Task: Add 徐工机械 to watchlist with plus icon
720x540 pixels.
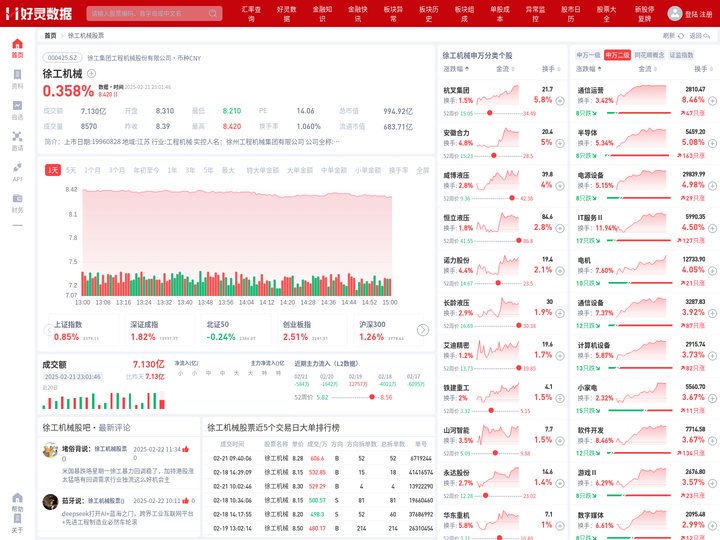Action: pyautogui.click(x=91, y=73)
